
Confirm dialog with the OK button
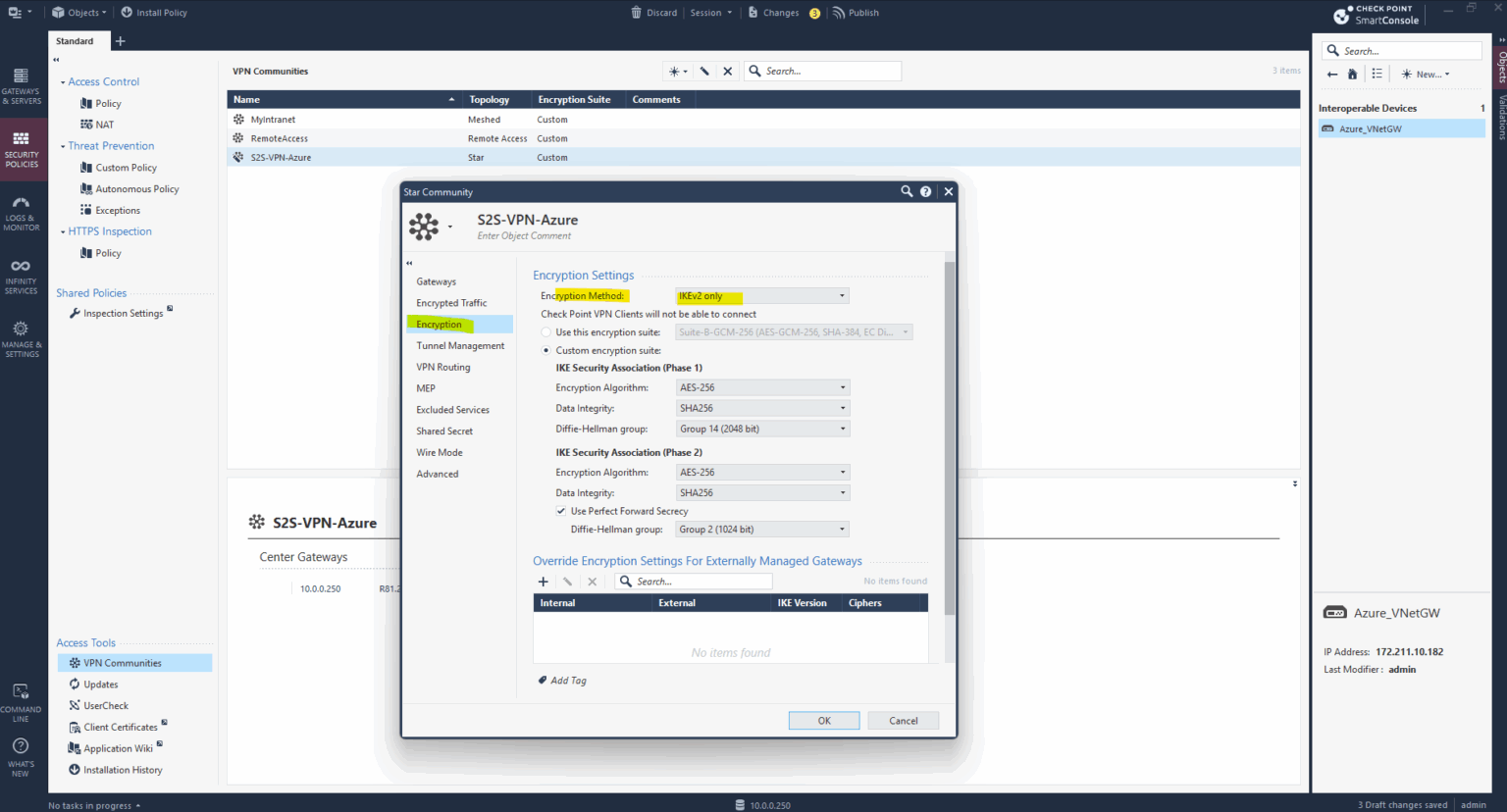(823, 720)
